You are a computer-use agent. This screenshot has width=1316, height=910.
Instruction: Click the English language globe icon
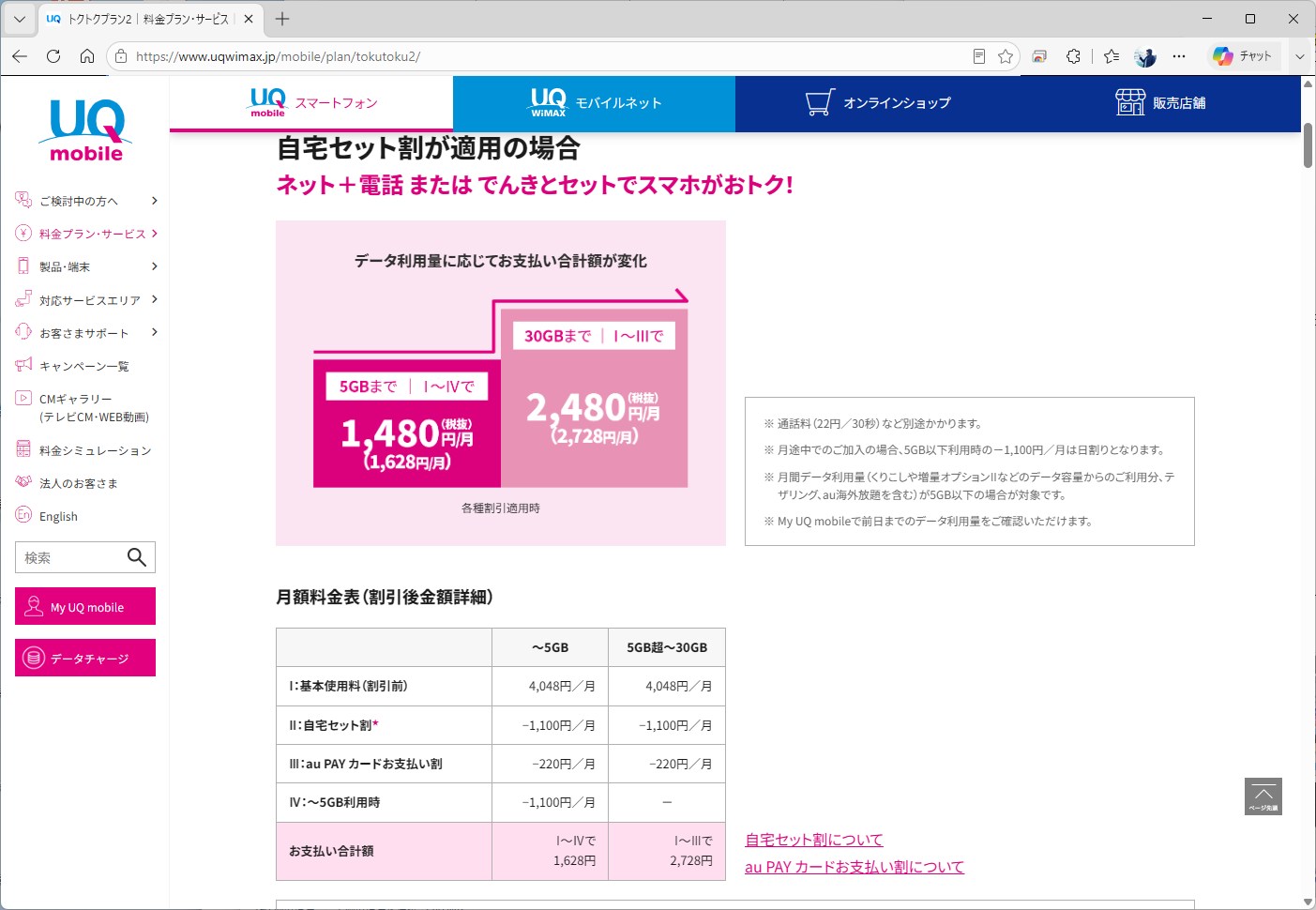coord(23,515)
